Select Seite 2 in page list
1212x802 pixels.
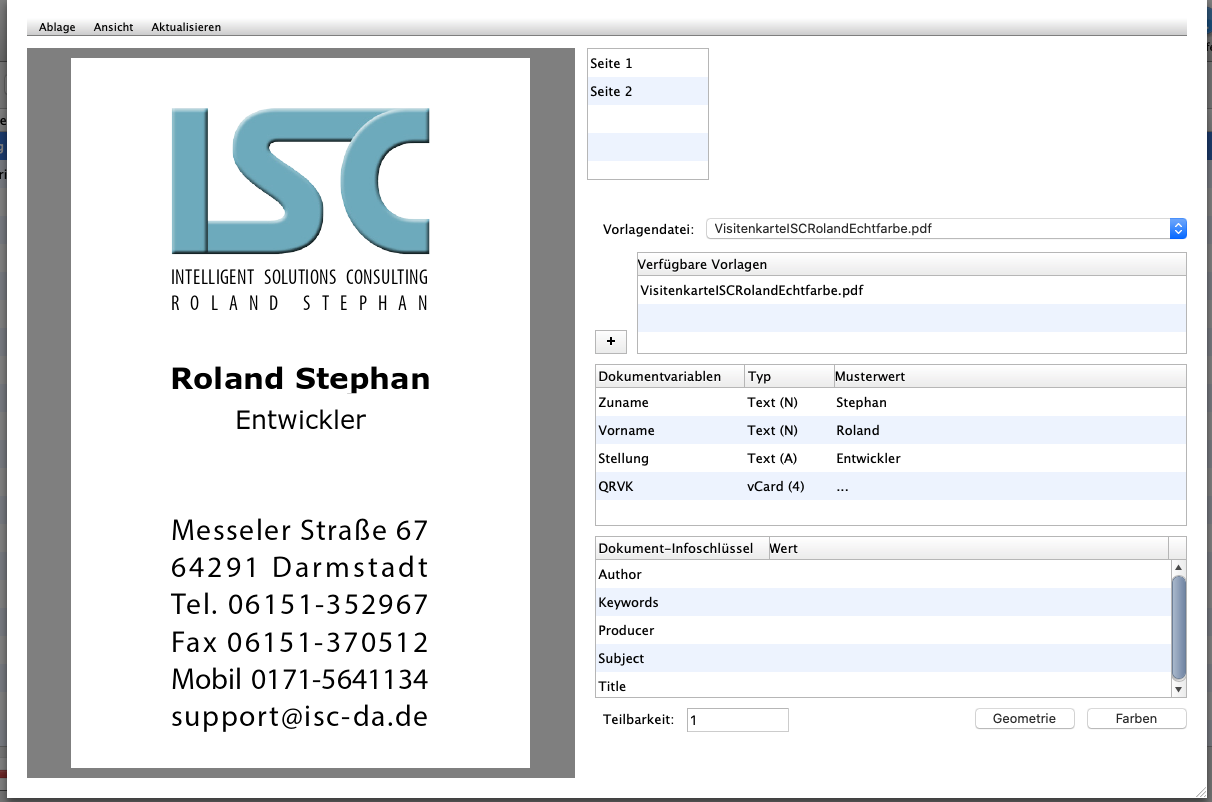647,91
